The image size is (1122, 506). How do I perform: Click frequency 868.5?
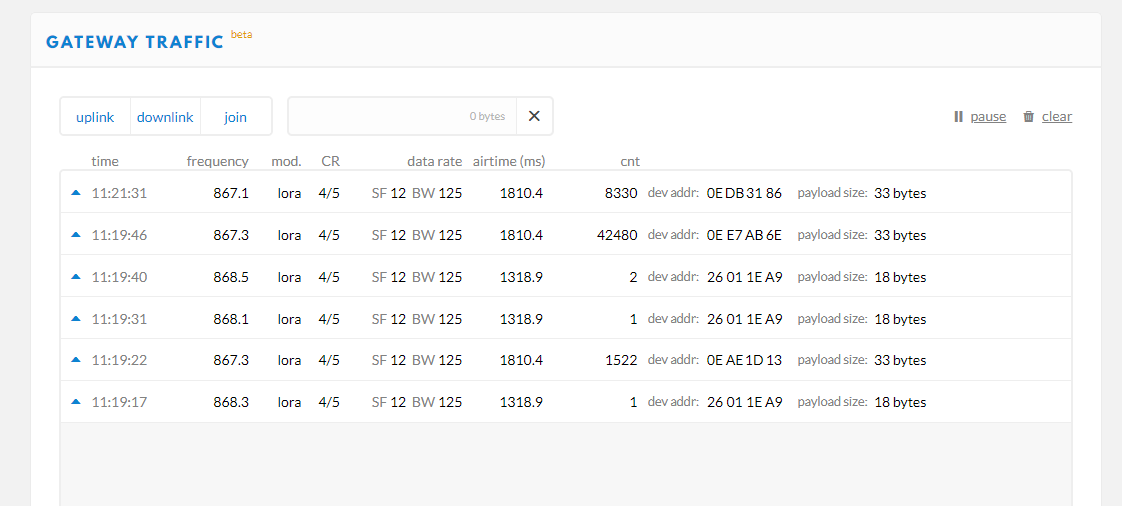(231, 277)
